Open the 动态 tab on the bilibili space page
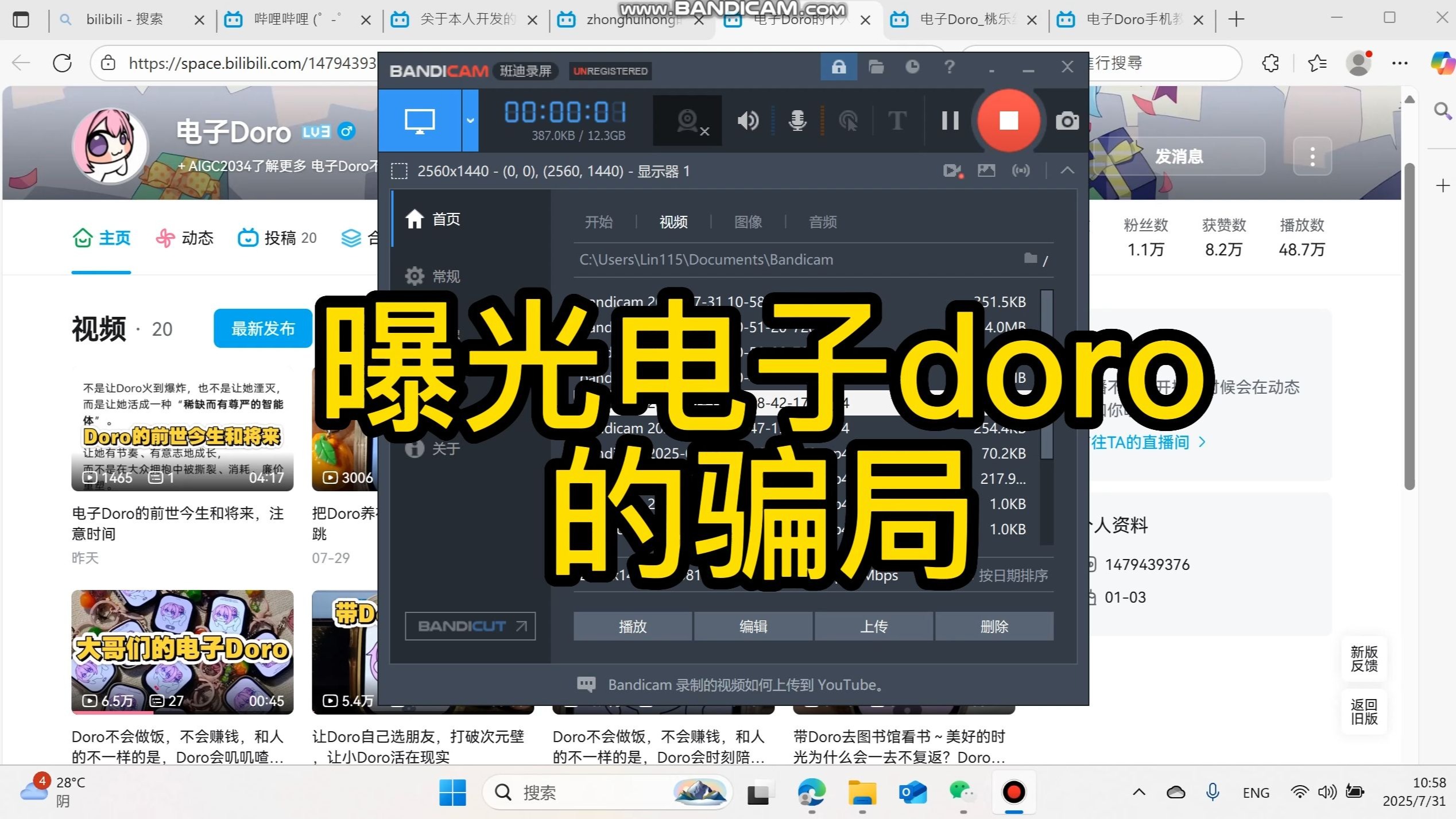 184,238
